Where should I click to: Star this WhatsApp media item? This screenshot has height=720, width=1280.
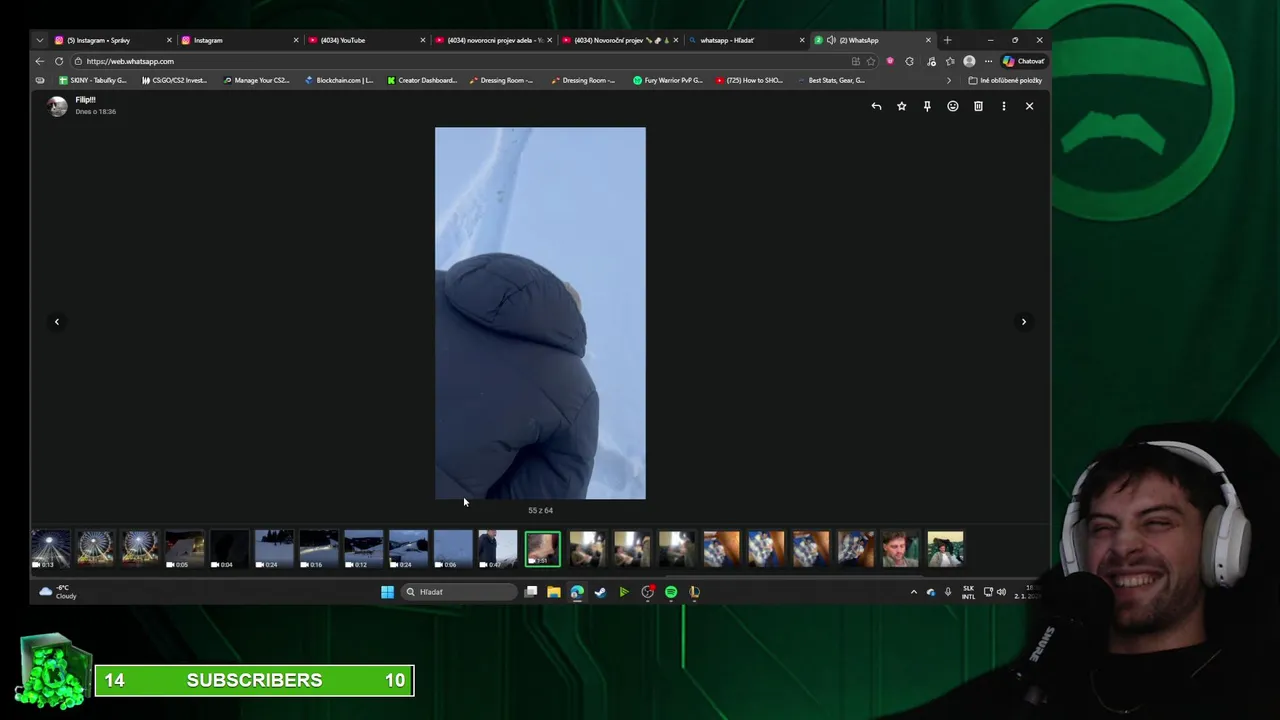pyautogui.click(x=901, y=106)
